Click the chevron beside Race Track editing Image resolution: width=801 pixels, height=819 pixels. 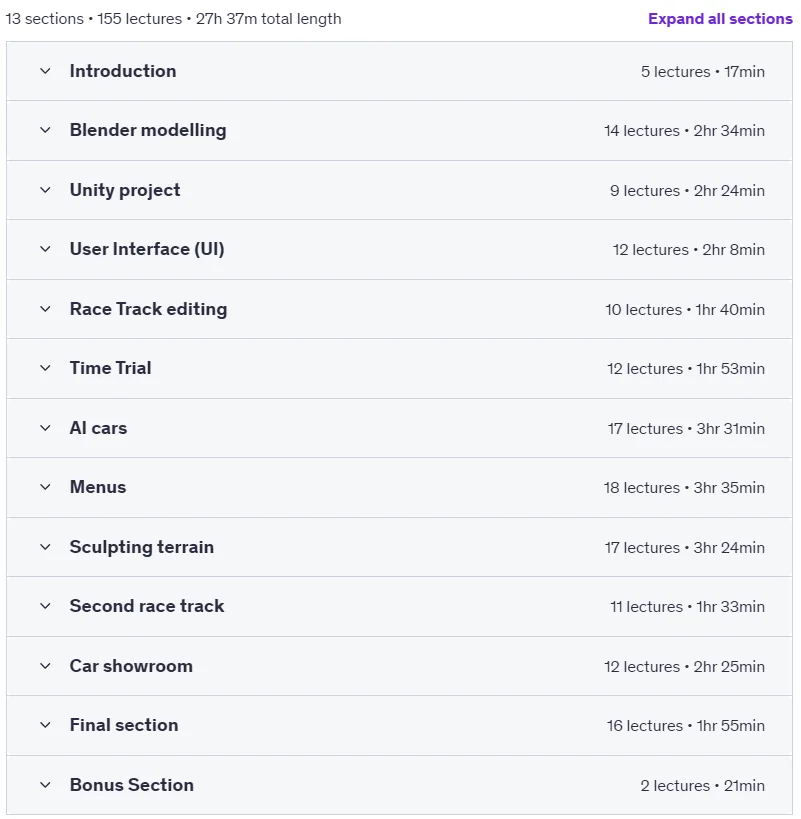(45, 309)
